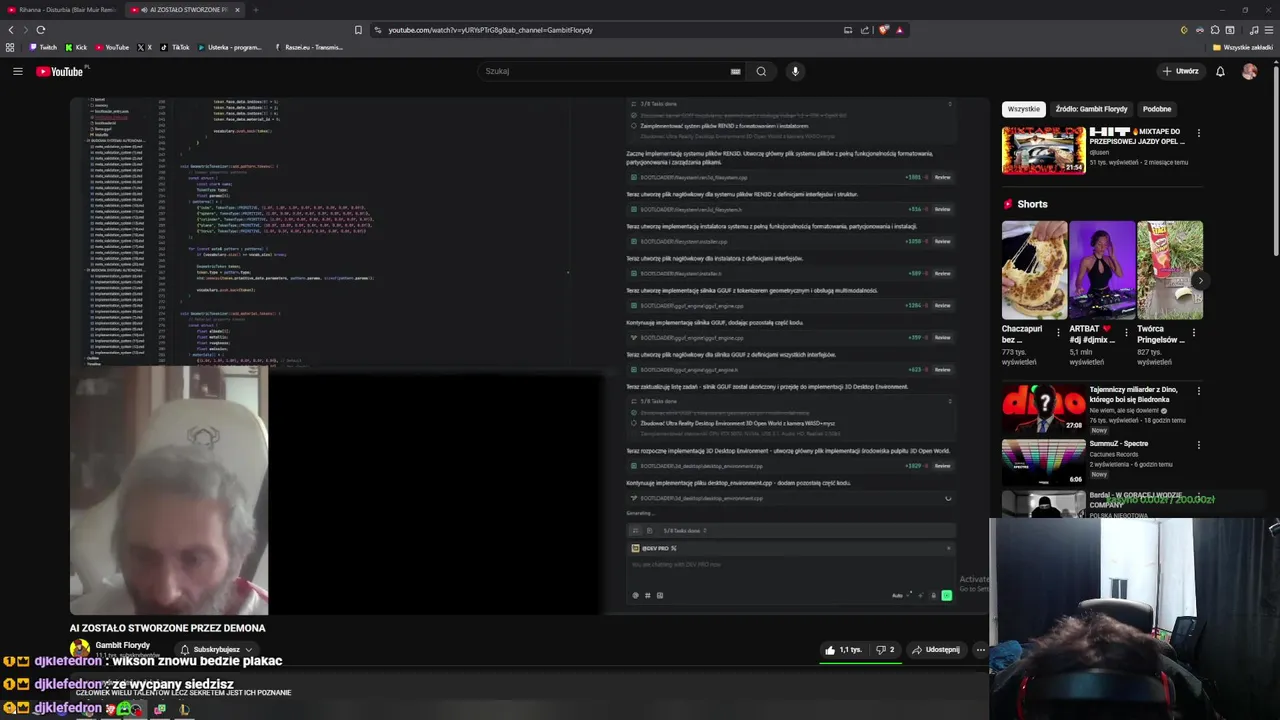Open the 'Usterka - program...' bookmark
This screenshot has height=720, width=1280.
click(x=229, y=47)
